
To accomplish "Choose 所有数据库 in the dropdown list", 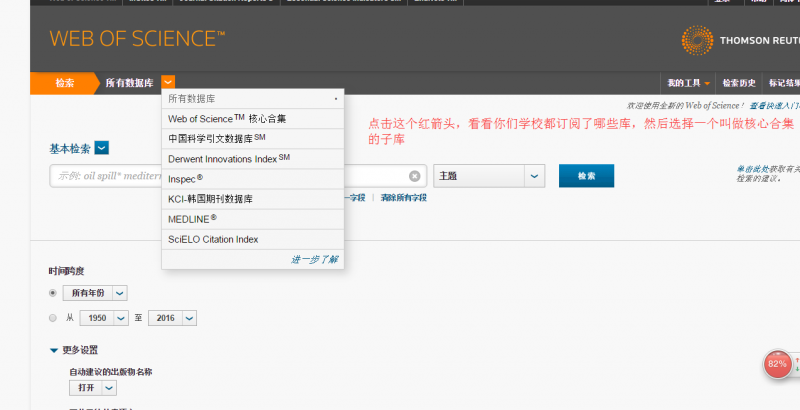I will [x=253, y=99].
